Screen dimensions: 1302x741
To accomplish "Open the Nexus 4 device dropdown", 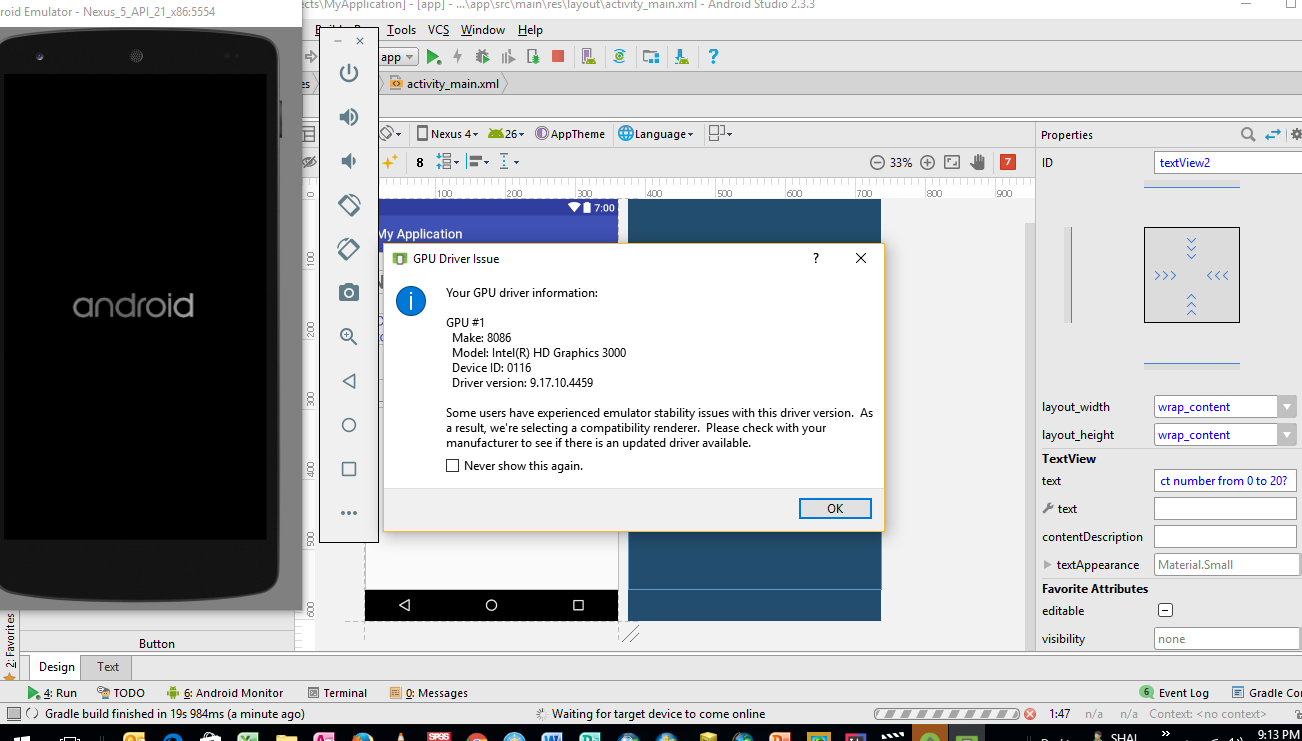I will coord(447,134).
